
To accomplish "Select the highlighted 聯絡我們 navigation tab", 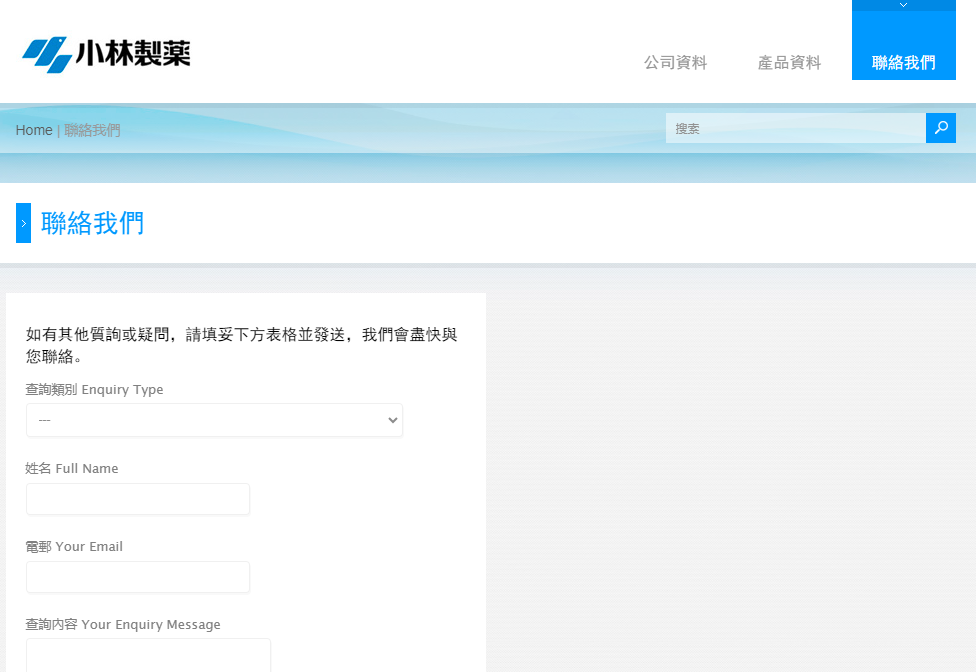I will 903,63.
